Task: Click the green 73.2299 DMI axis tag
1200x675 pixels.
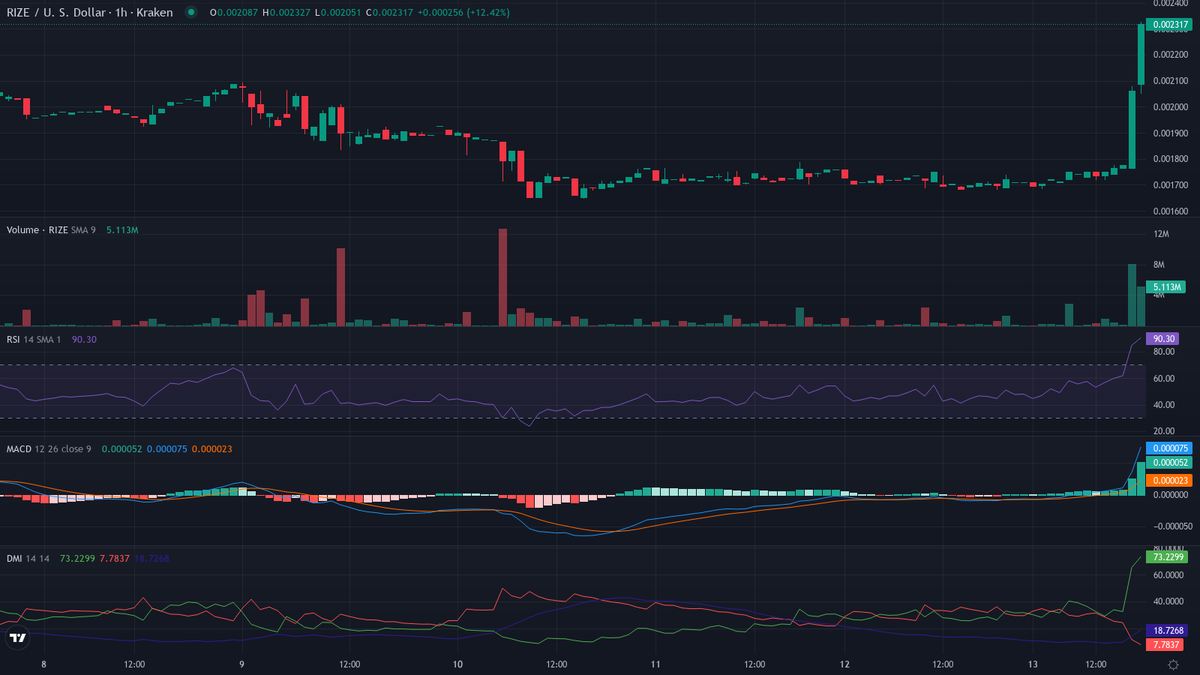Action: coord(1169,558)
